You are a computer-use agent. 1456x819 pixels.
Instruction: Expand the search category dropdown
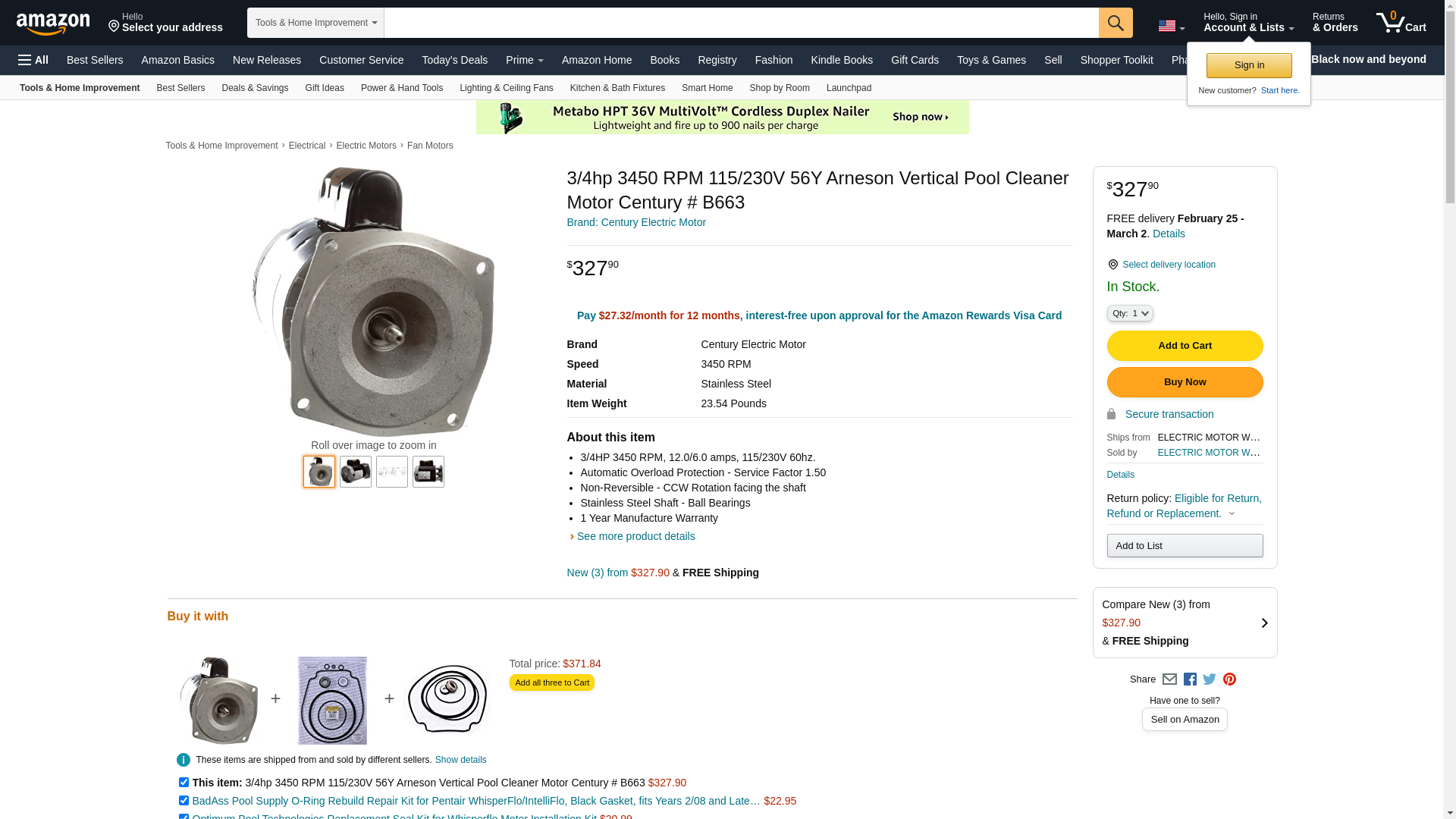(x=315, y=23)
